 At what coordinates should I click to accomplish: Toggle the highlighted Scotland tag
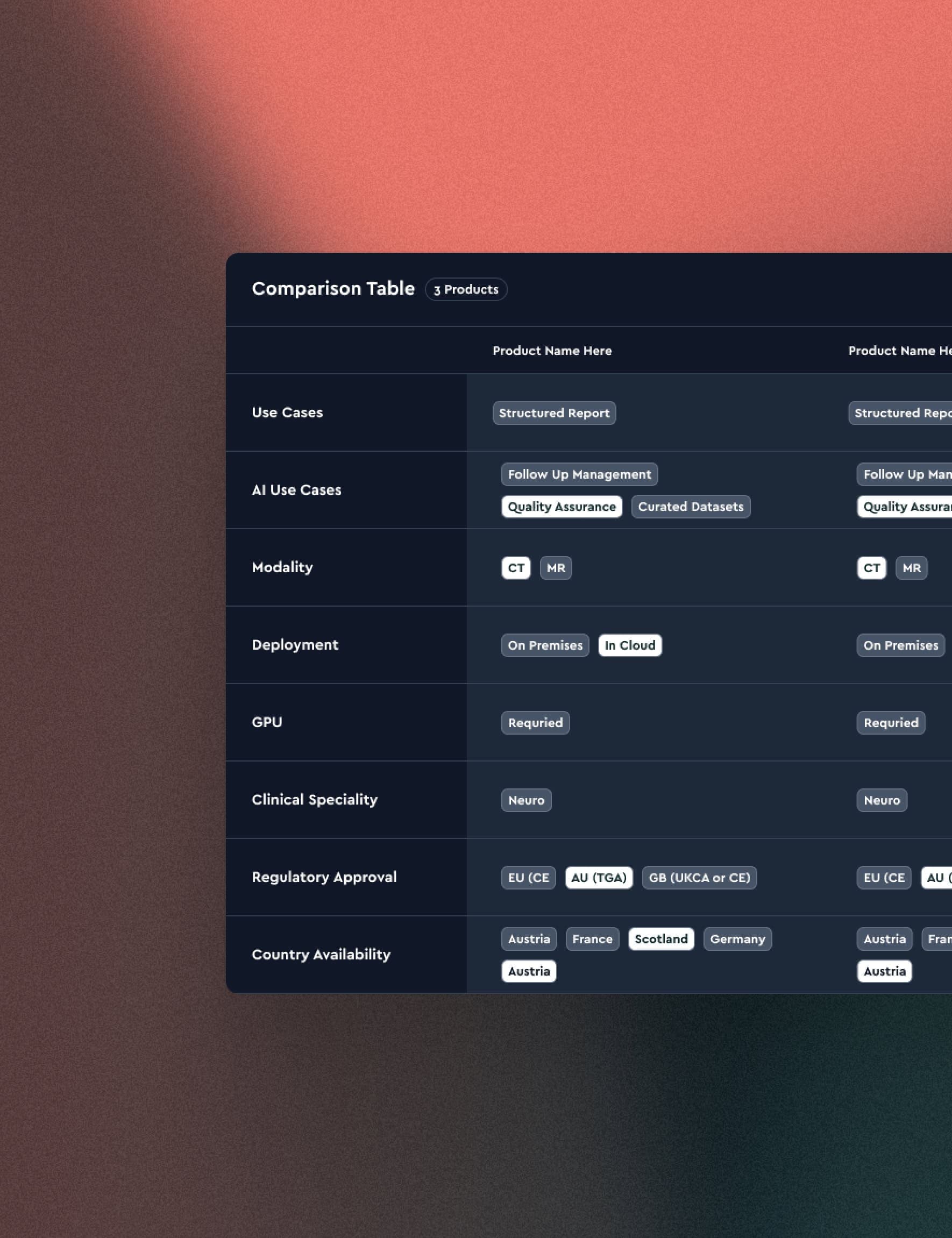tap(660, 939)
